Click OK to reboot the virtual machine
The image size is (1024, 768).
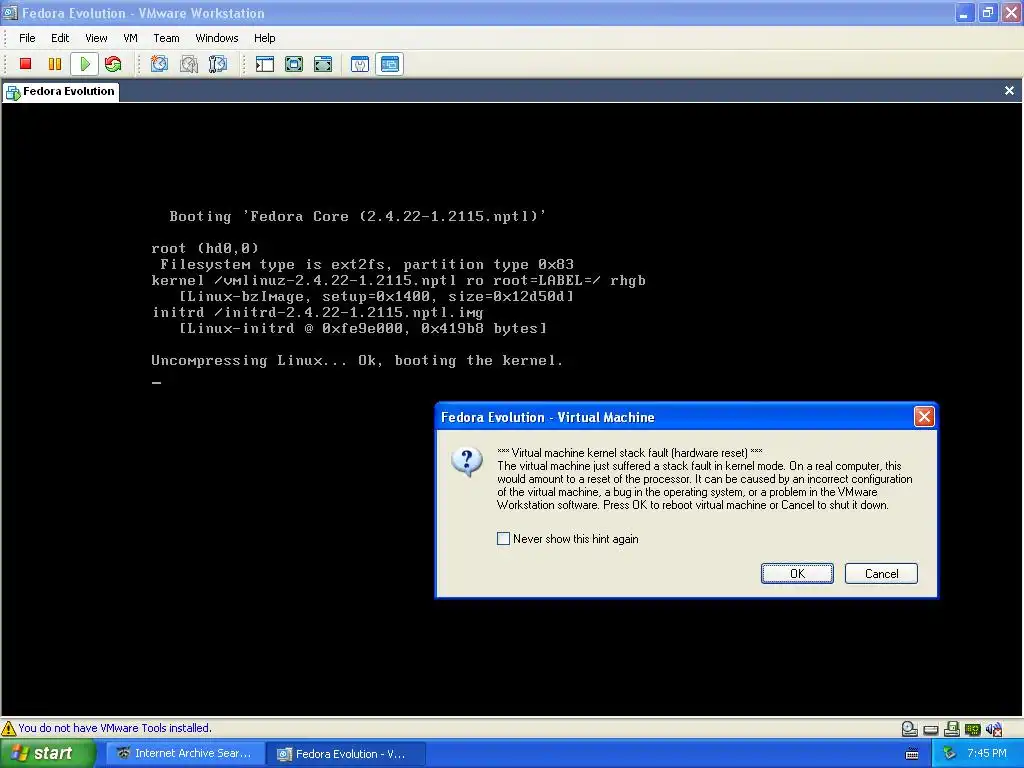coord(797,573)
